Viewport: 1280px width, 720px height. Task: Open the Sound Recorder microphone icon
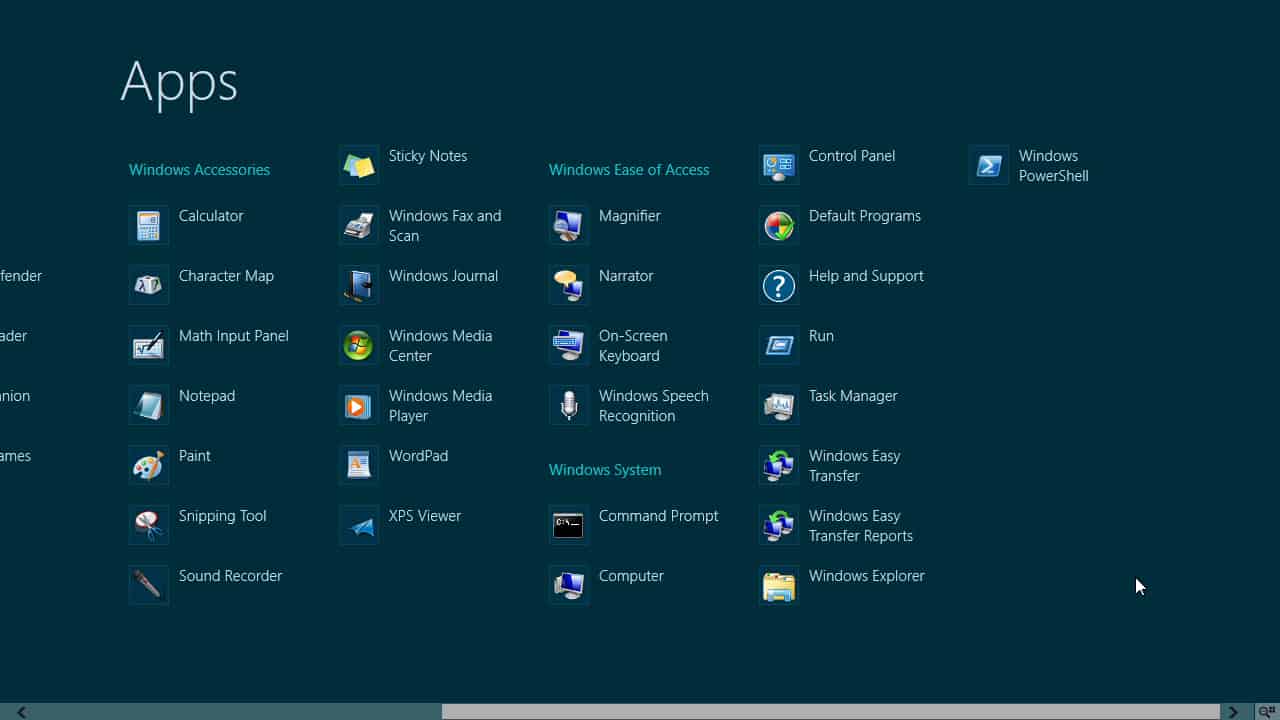149,586
